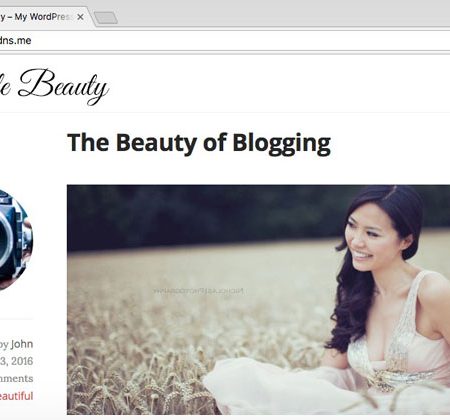Open The Beauty of Blogging post title
Viewport: 450px width, 420px height.
pos(199,143)
